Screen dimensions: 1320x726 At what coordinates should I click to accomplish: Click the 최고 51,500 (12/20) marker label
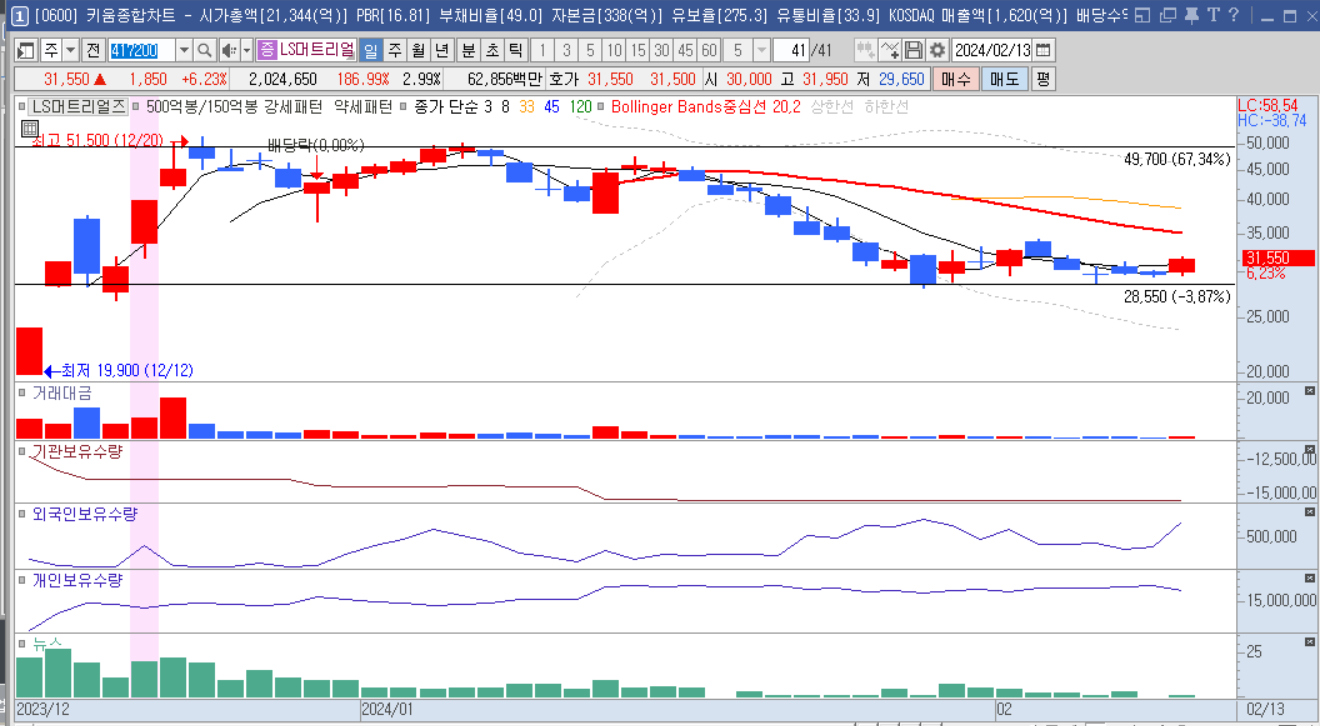point(97,141)
